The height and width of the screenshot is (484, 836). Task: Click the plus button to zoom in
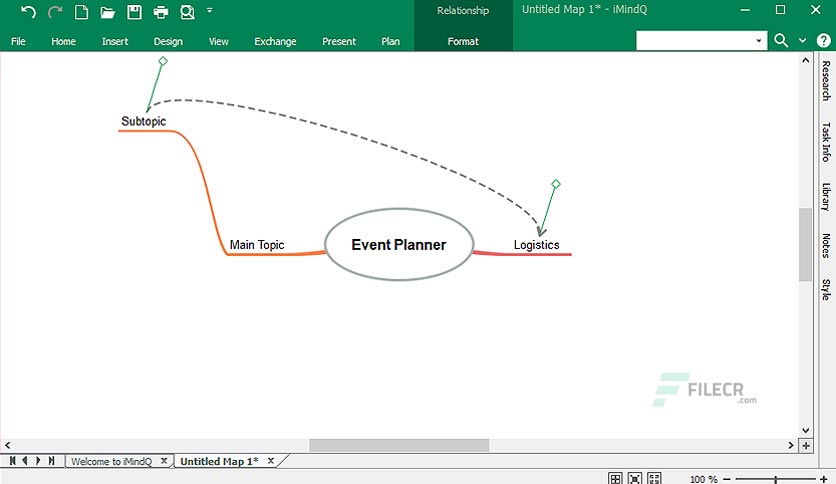[x=824, y=480]
